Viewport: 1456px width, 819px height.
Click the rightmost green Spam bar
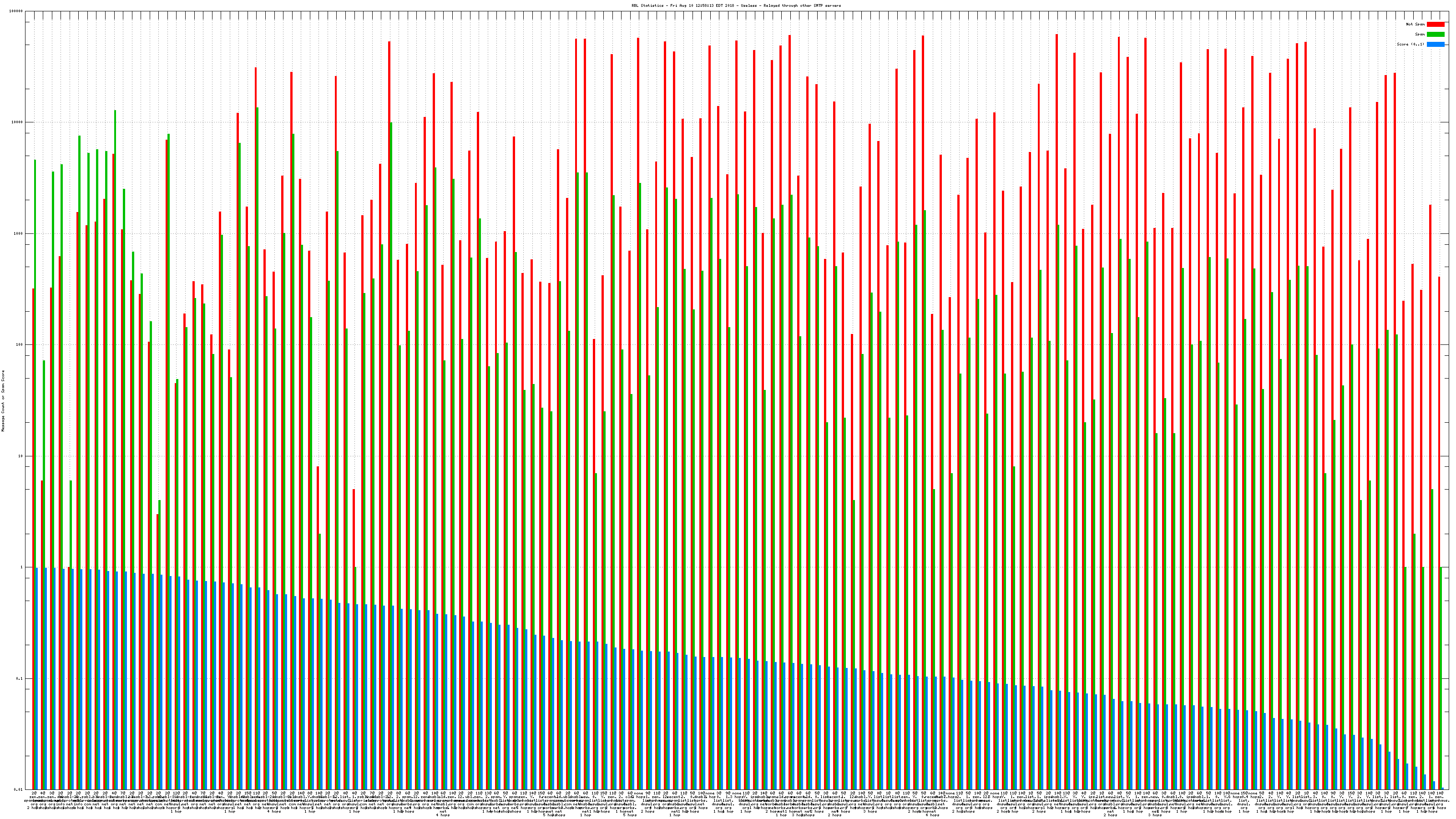tap(1441, 678)
